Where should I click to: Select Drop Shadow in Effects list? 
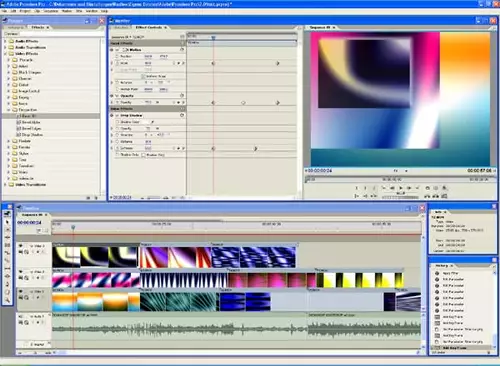pos(32,135)
